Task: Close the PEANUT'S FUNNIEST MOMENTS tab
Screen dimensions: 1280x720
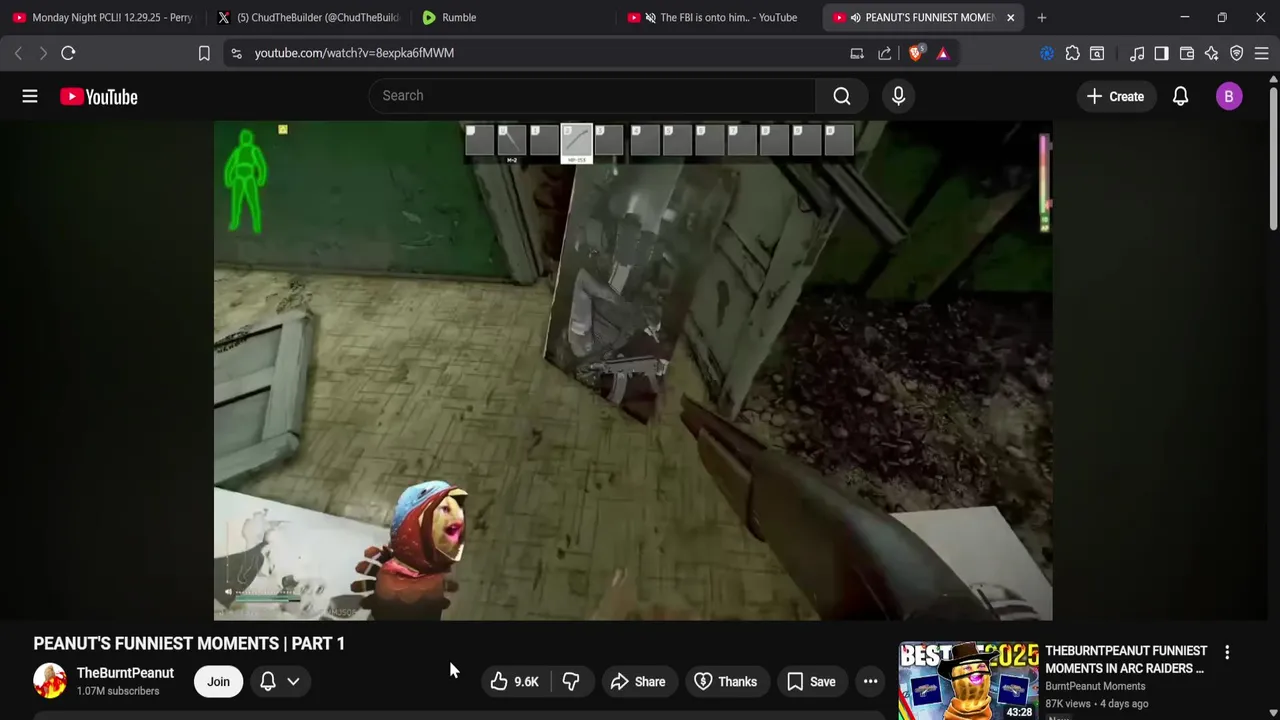Action: point(1010,17)
